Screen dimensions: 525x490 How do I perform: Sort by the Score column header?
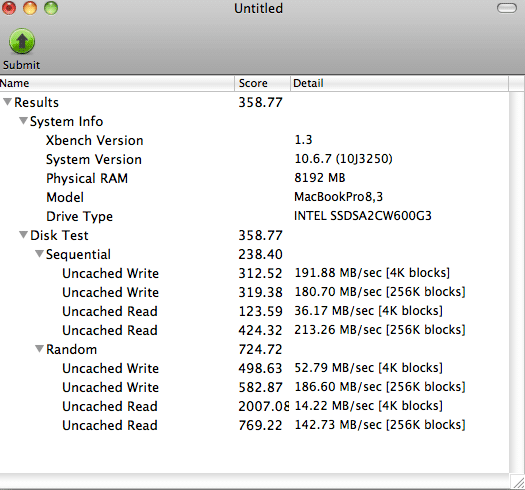[x=262, y=83]
